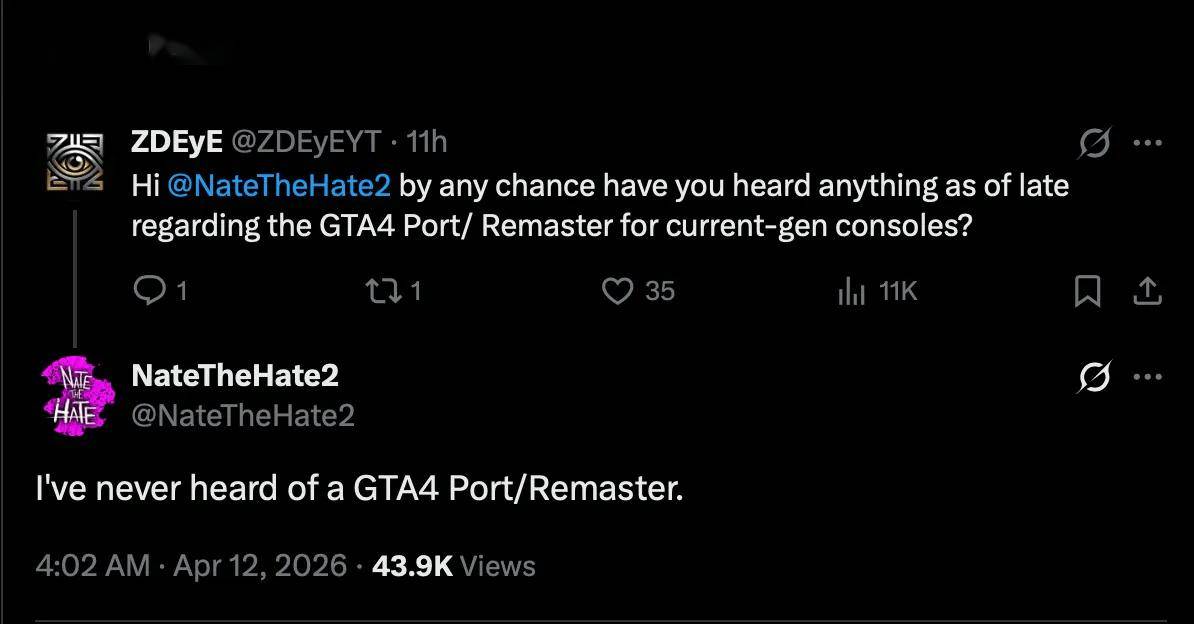Viewport: 1194px width, 624px height.
Task: Open NateTheHate2's pink profile avatar
Action: pos(75,394)
